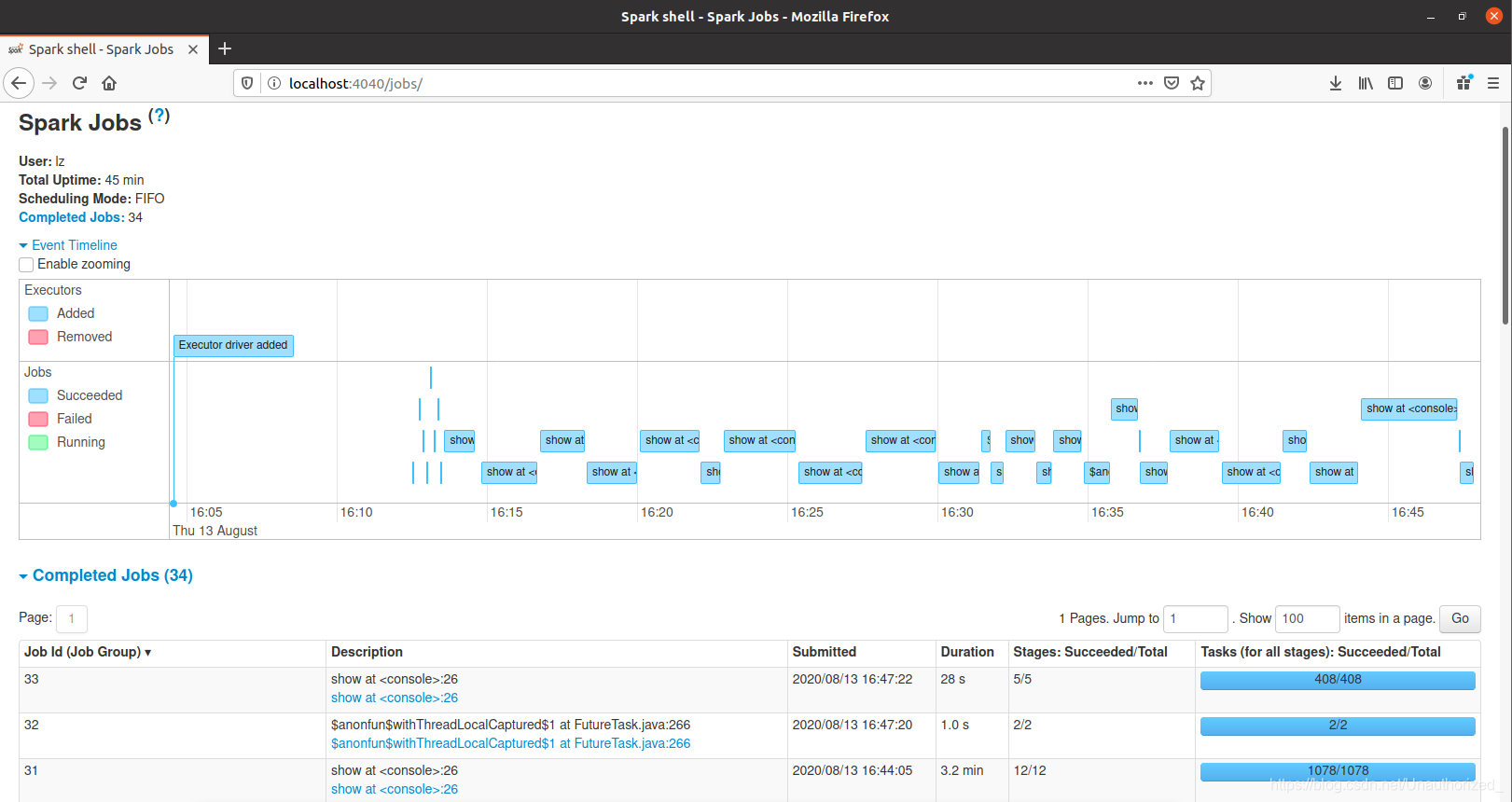Click job 32 progress bar 2/2
This screenshot has width=1512, height=802.
pyautogui.click(x=1338, y=726)
